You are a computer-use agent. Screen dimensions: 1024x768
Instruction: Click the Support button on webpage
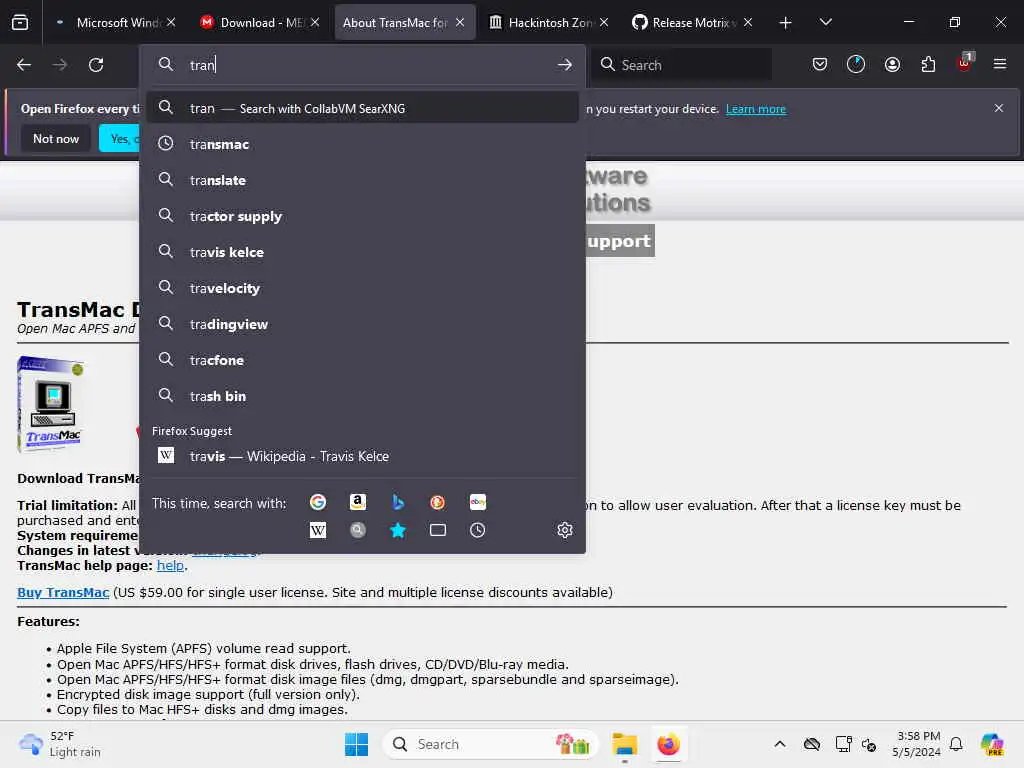tap(620, 241)
